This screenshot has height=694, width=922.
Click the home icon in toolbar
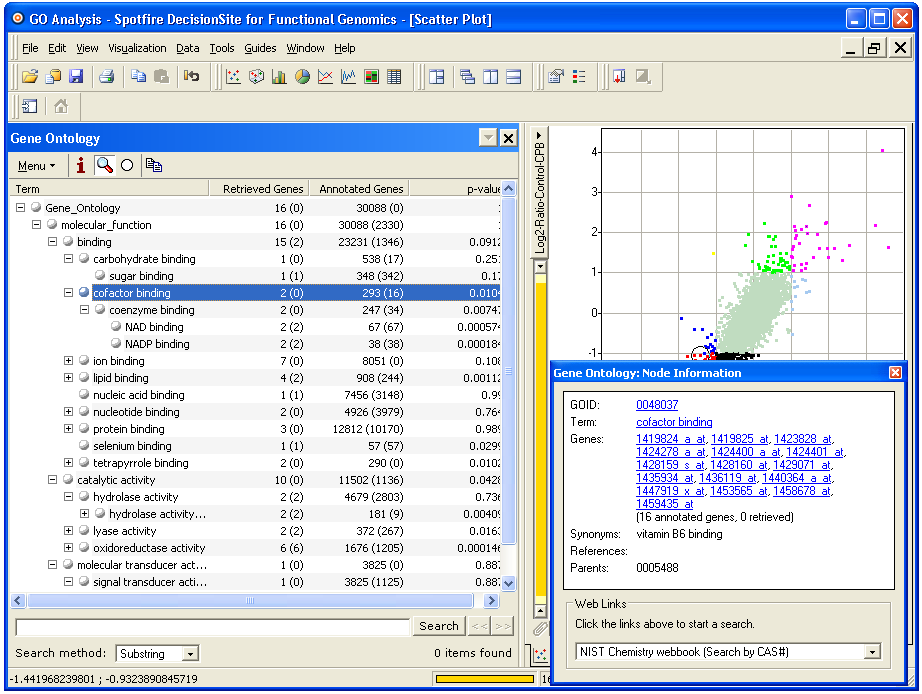pyautogui.click(x=61, y=107)
